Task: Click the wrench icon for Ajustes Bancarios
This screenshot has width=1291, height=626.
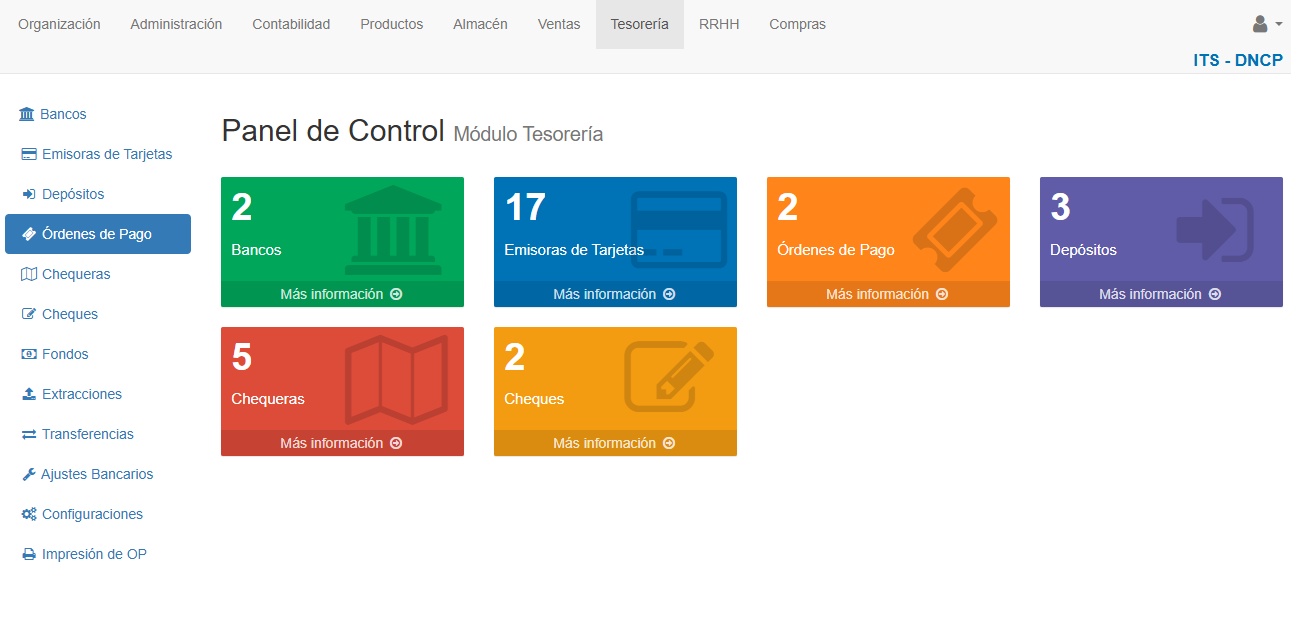Action: (x=29, y=475)
